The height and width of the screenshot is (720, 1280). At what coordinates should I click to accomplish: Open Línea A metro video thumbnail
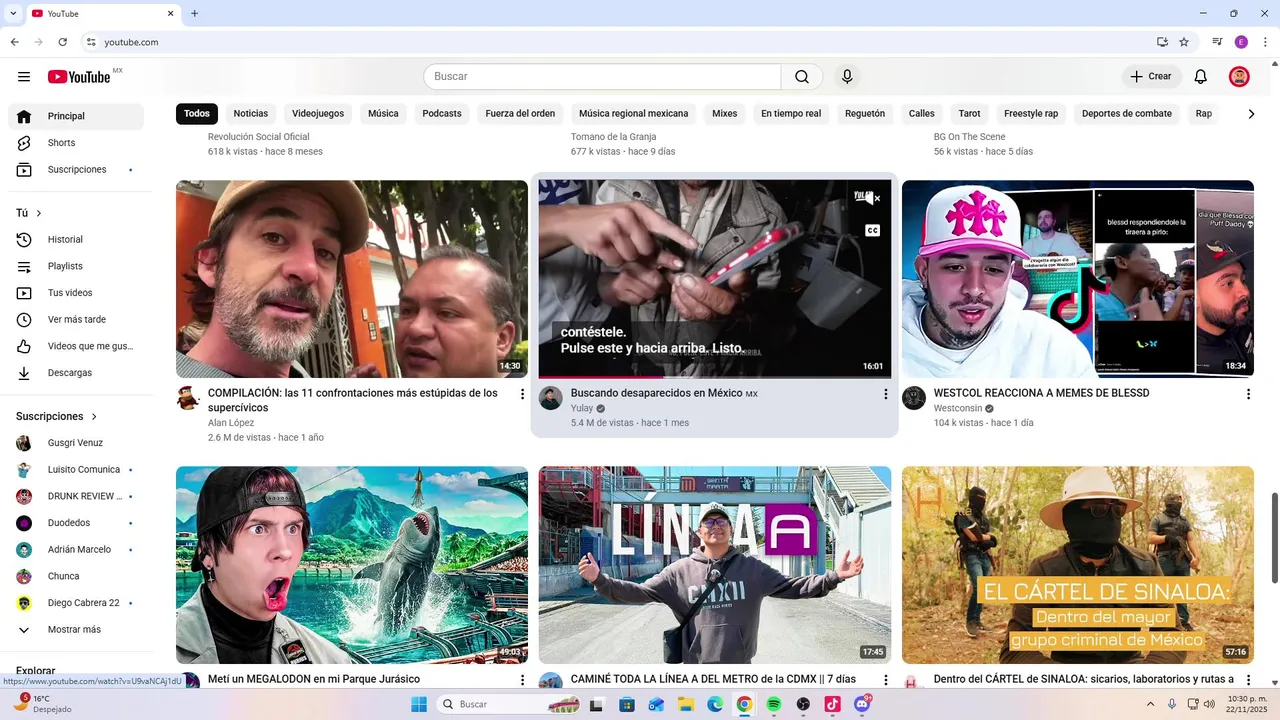715,565
